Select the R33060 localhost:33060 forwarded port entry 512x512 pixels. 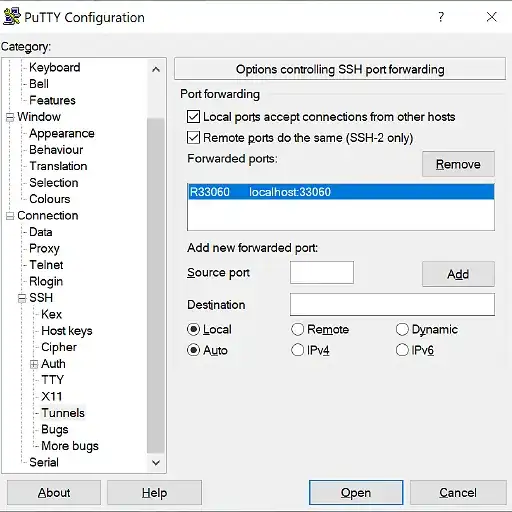tap(341, 192)
